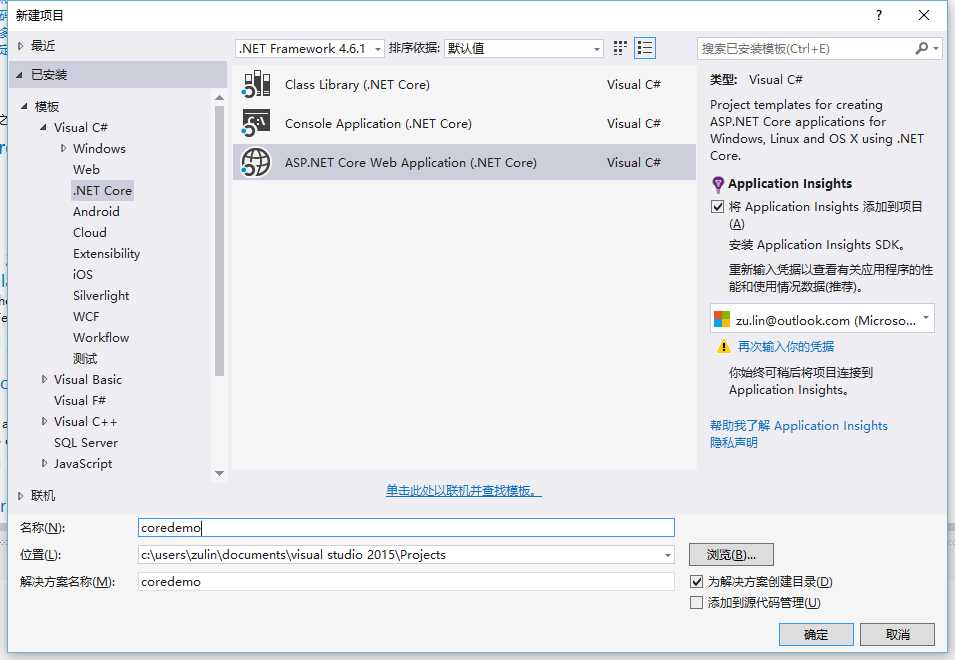The height and width of the screenshot is (660, 955).
Task: Open the search options dropdown arrow
Action: (x=936, y=48)
